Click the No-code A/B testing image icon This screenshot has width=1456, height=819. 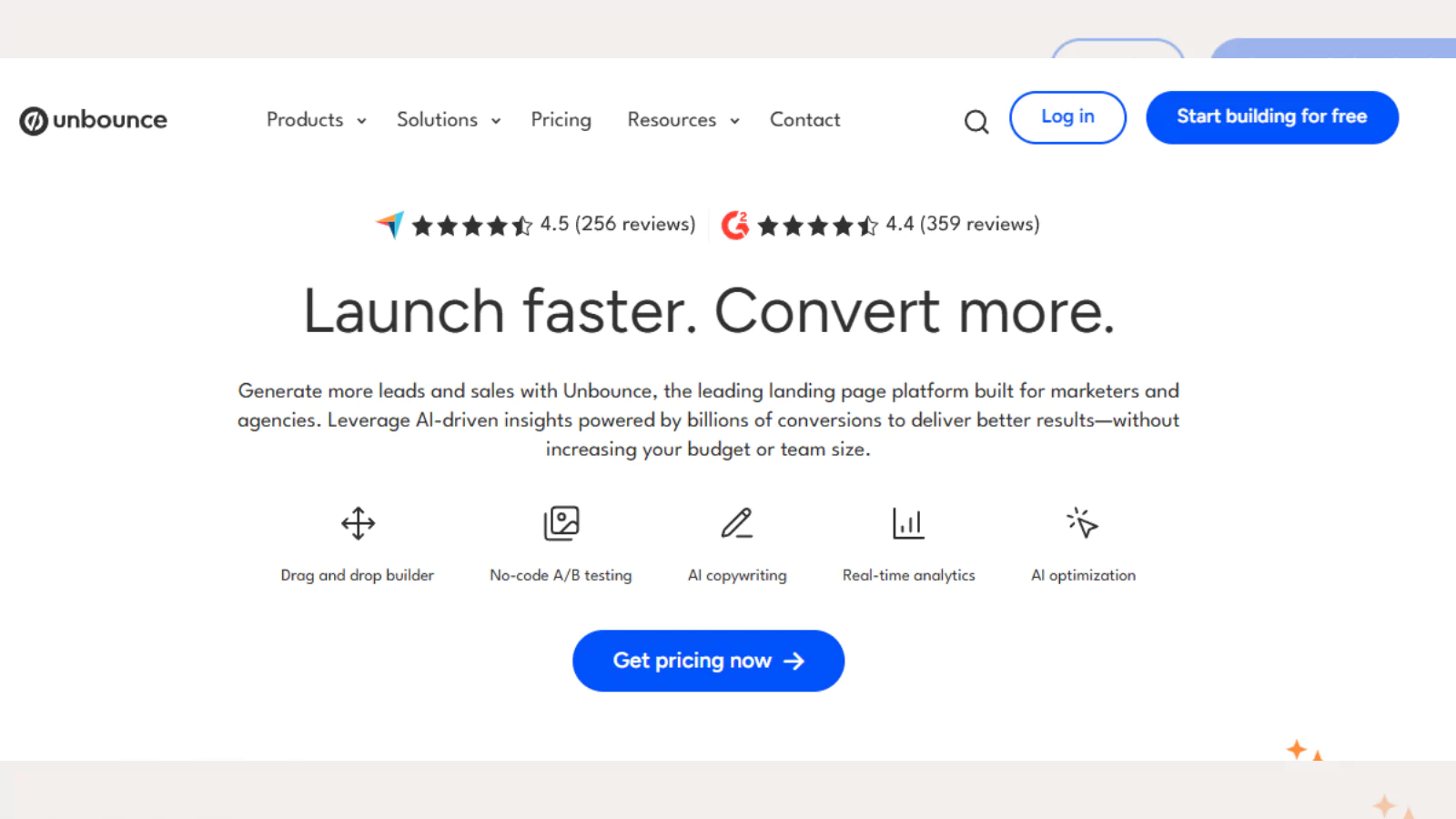click(x=561, y=523)
